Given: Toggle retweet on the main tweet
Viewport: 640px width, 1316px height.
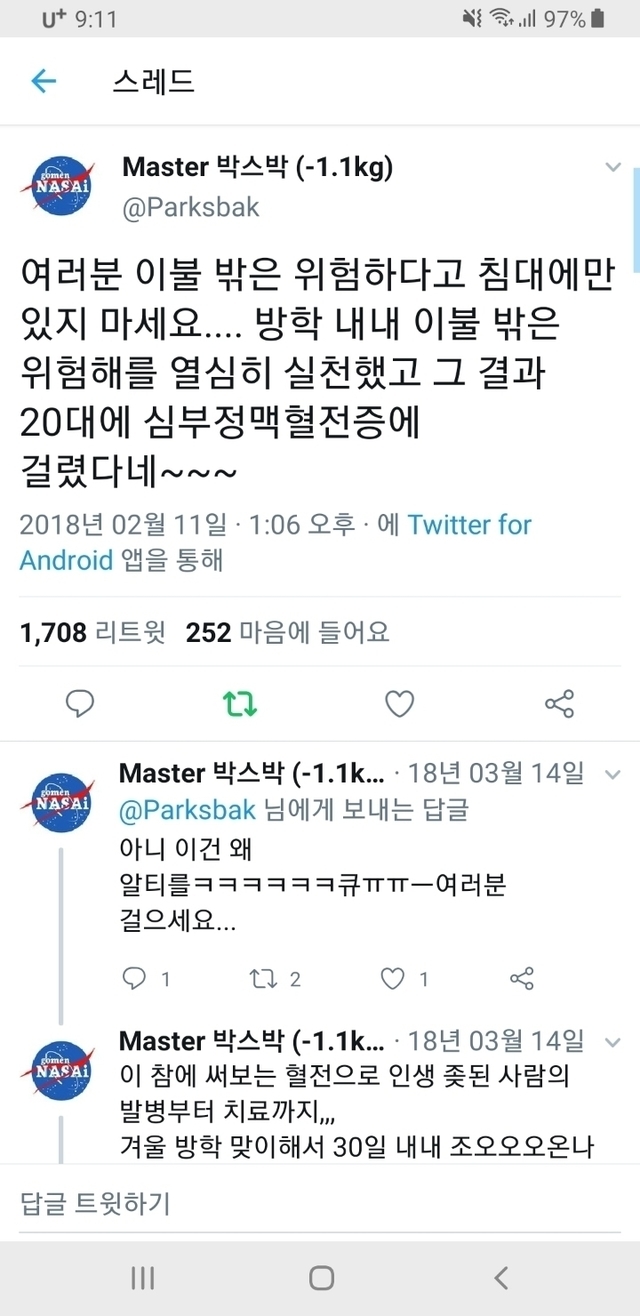Looking at the screenshot, I should pos(239,704).
